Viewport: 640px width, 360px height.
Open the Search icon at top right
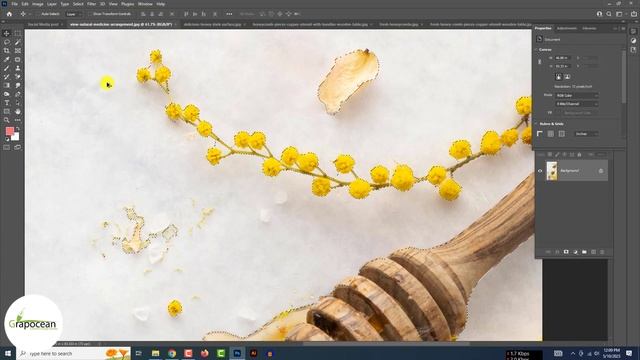coord(609,14)
